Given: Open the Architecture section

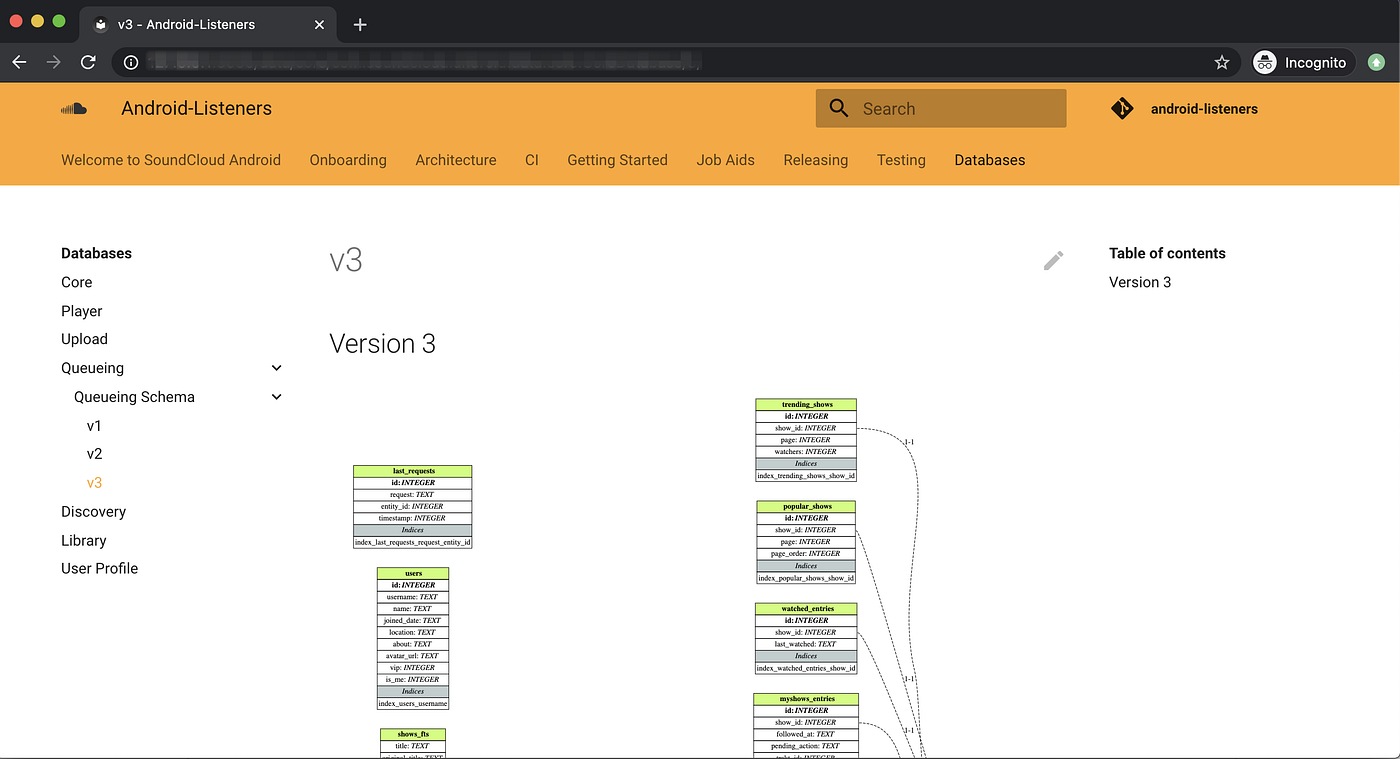Looking at the screenshot, I should (x=455, y=160).
